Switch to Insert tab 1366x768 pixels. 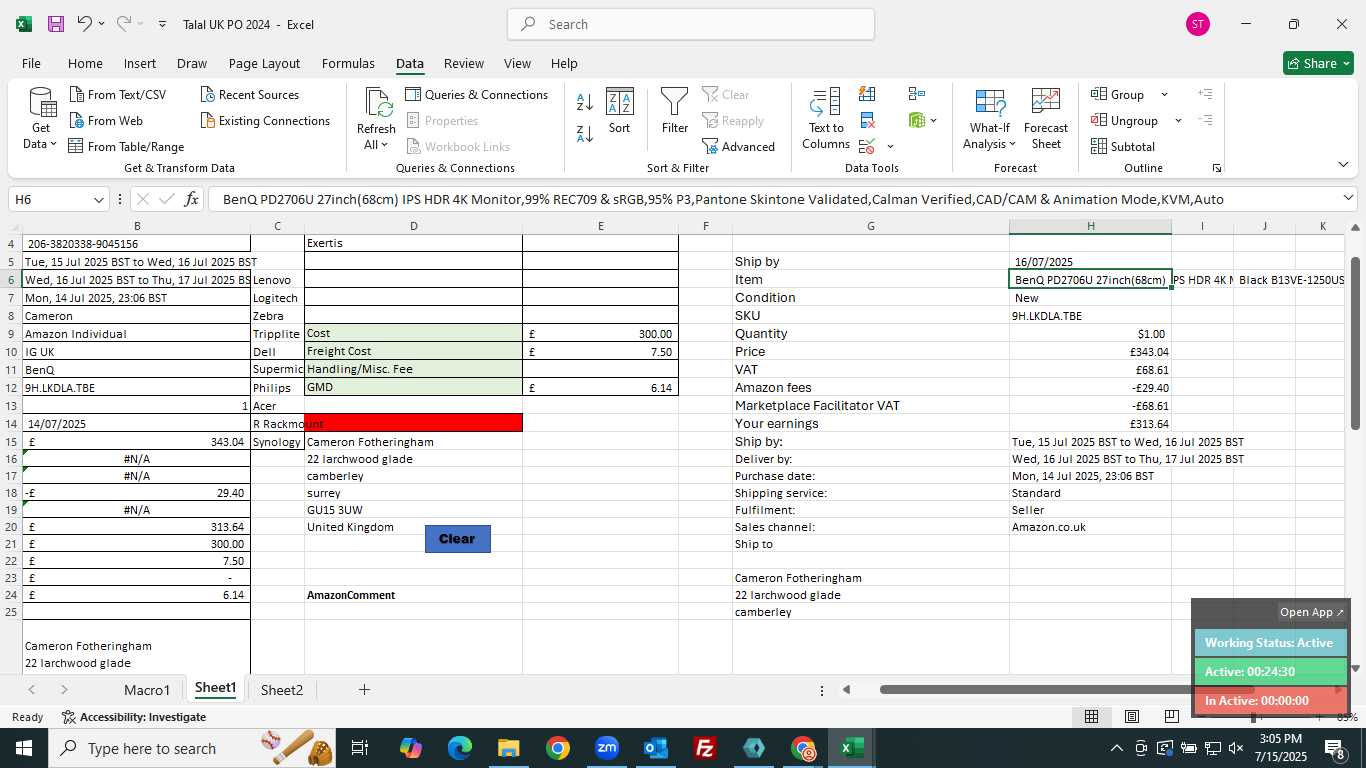(140, 63)
